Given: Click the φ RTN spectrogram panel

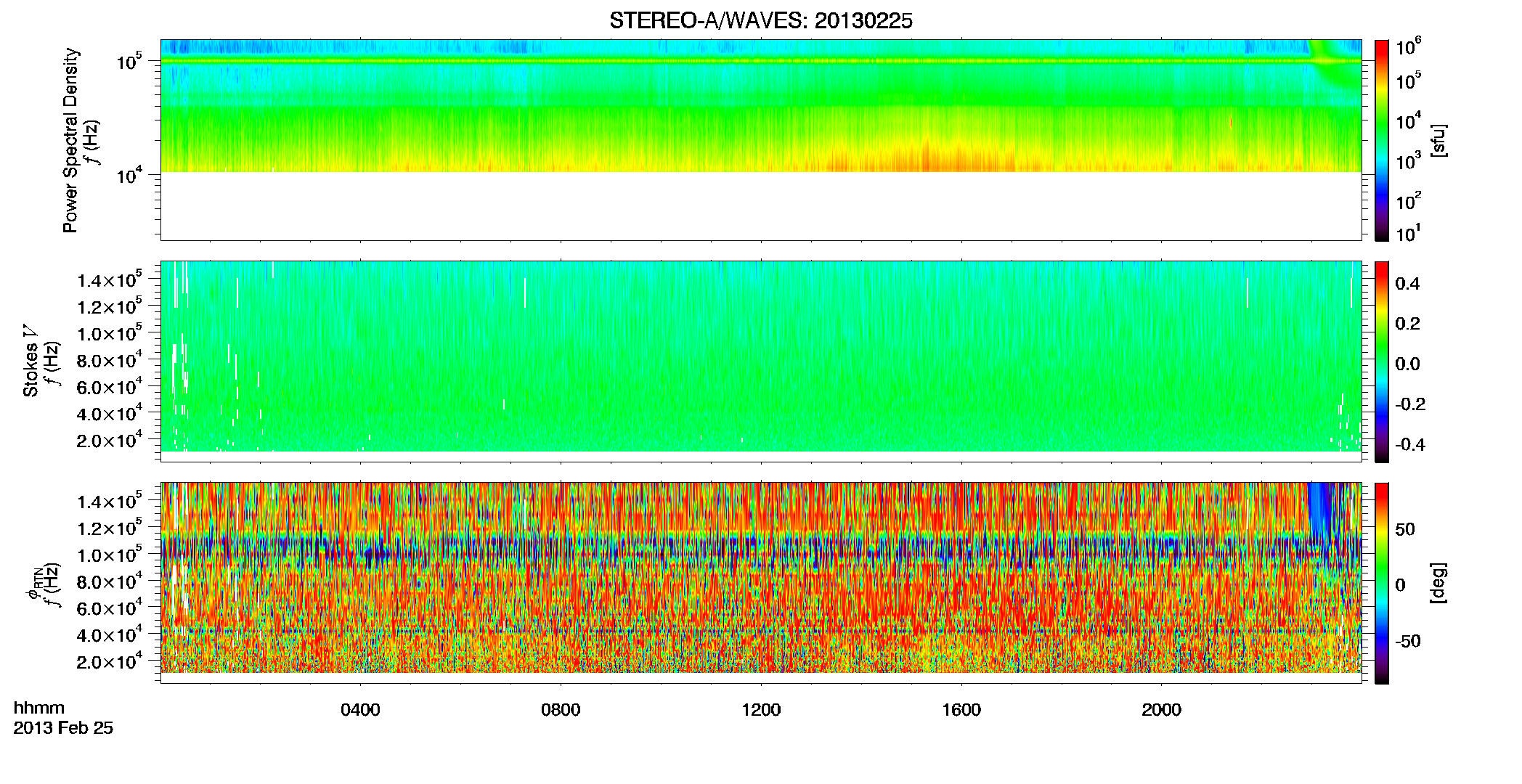Looking at the screenshot, I should (761, 583).
